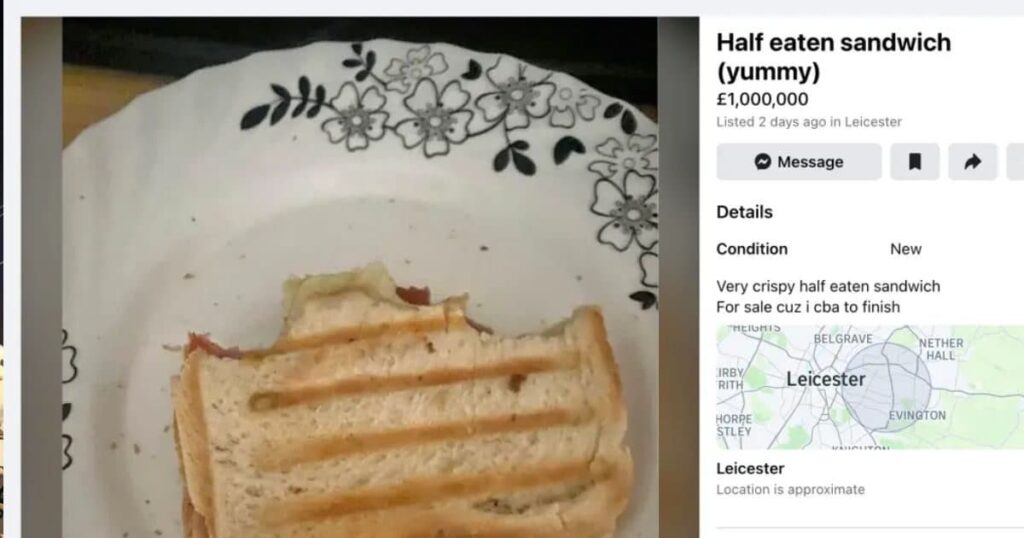The height and width of the screenshot is (538, 1024).
Task: Click the 'Half eaten sandwich (yummy)' title
Action: (x=833, y=57)
